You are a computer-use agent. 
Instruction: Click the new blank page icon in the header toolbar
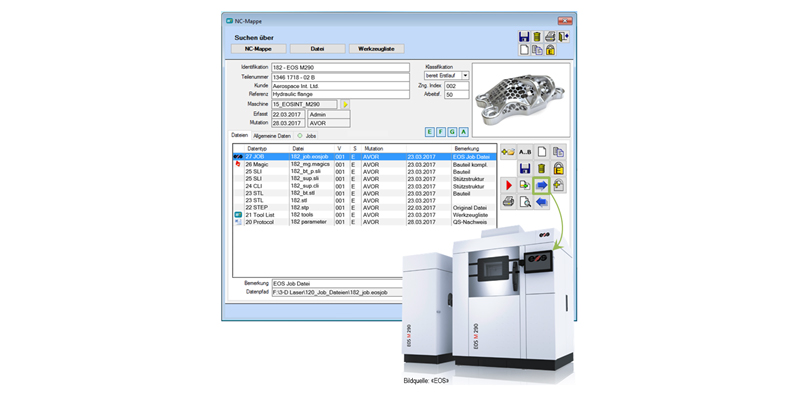pyautogui.click(x=523, y=50)
